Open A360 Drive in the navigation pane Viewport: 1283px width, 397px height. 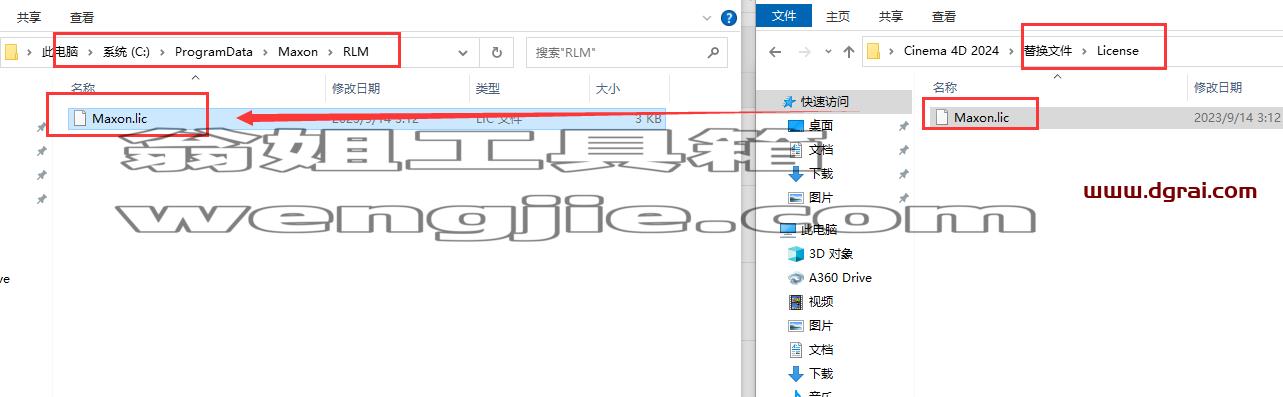(x=840, y=277)
